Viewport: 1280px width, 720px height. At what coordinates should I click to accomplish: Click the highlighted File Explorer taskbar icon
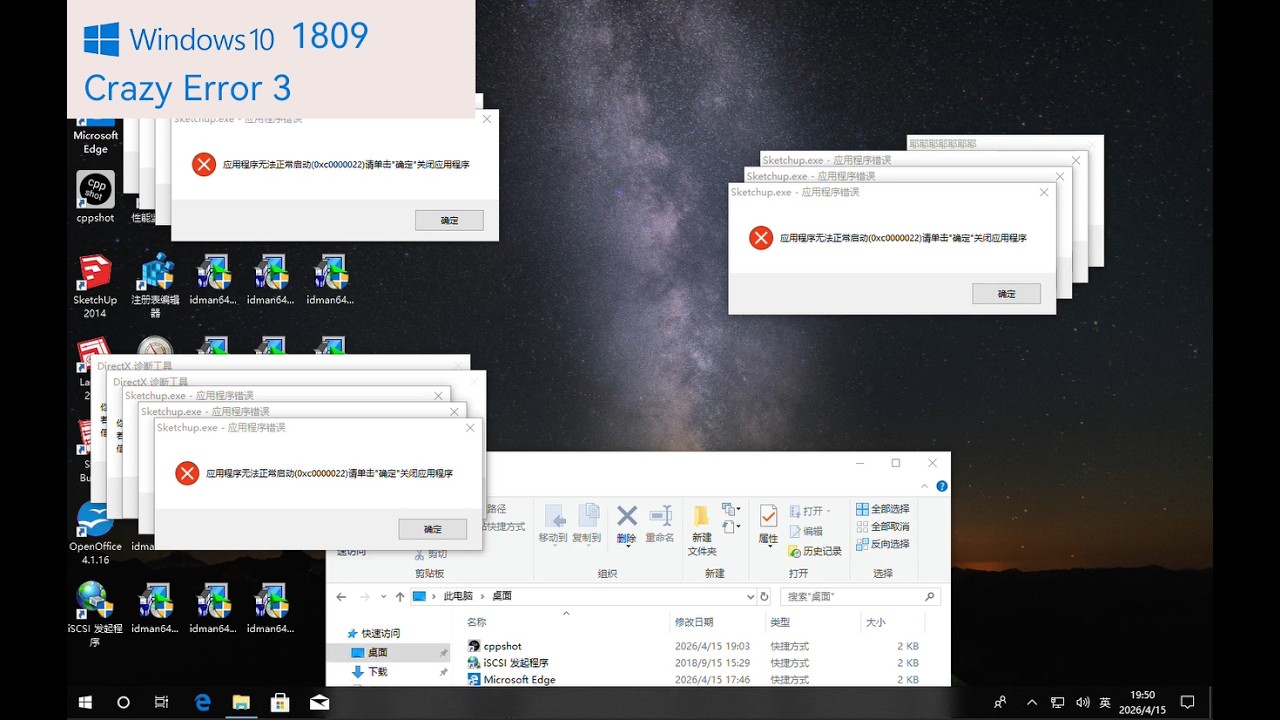[x=241, y=702]
